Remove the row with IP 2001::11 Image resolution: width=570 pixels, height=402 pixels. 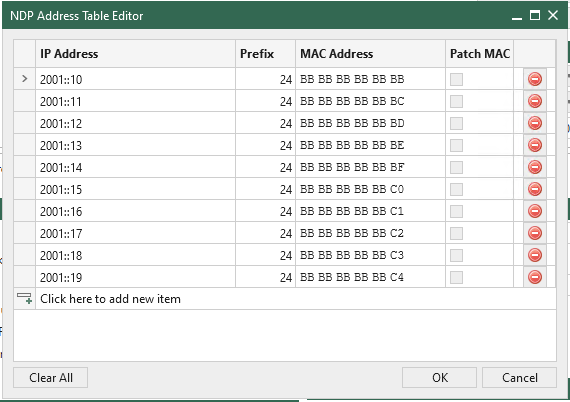pyautogui.click(x=535, y=101)
